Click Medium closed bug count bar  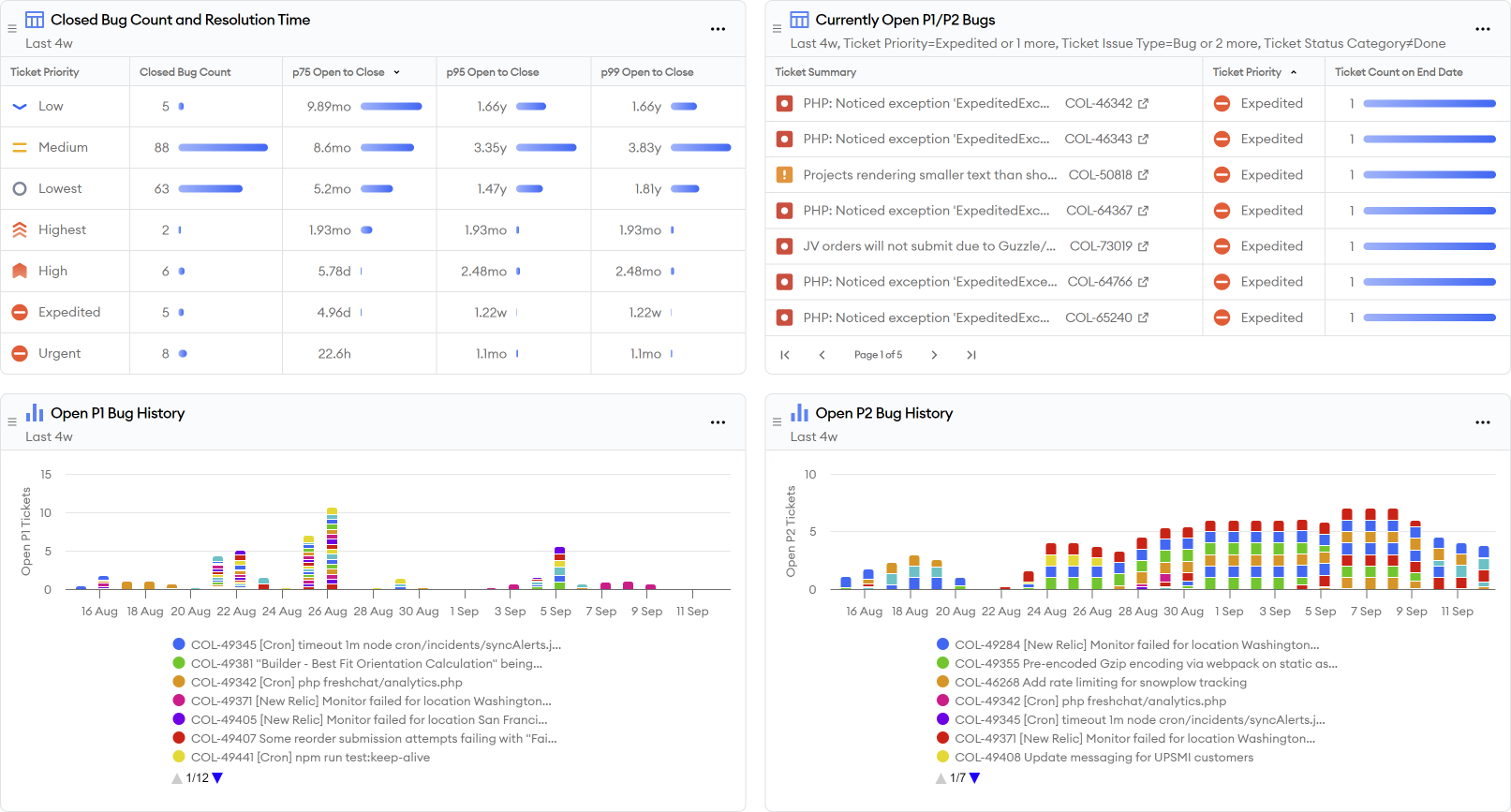tap(223, 148)
